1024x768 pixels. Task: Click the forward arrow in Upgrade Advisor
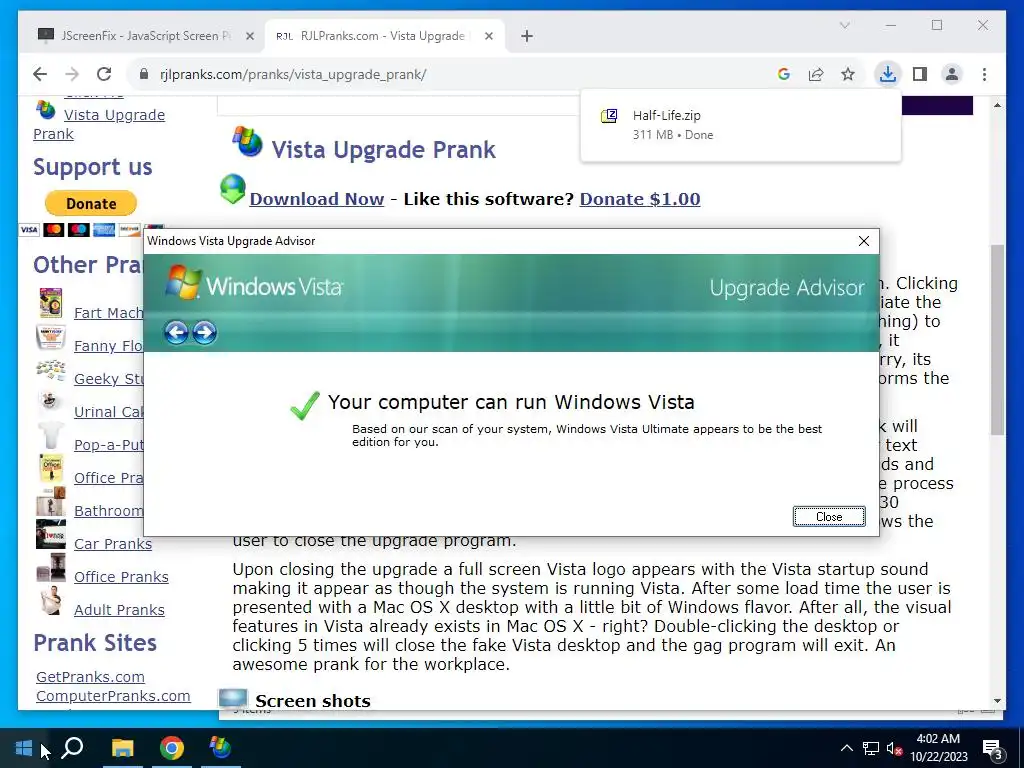(204, 332)
